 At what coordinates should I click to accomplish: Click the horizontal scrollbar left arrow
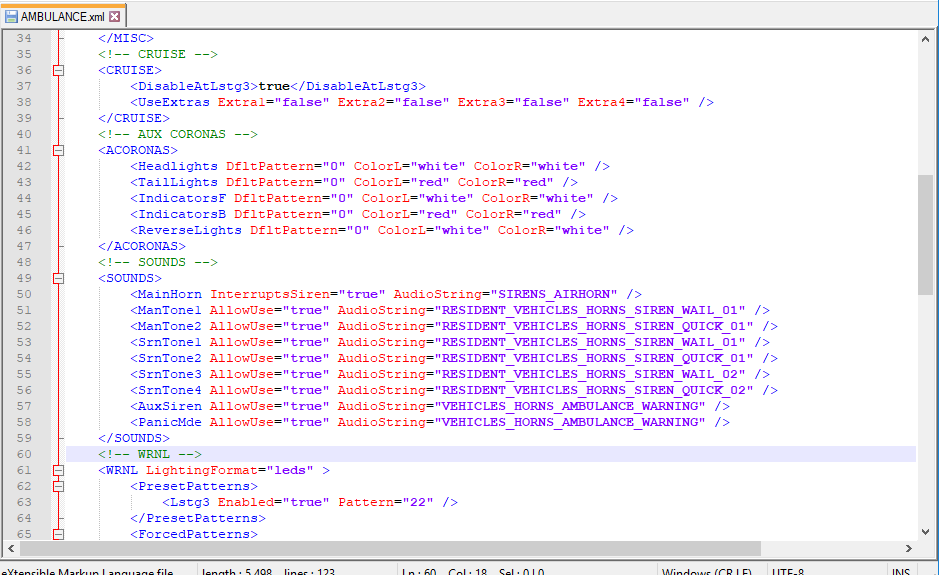coord(11,548)
